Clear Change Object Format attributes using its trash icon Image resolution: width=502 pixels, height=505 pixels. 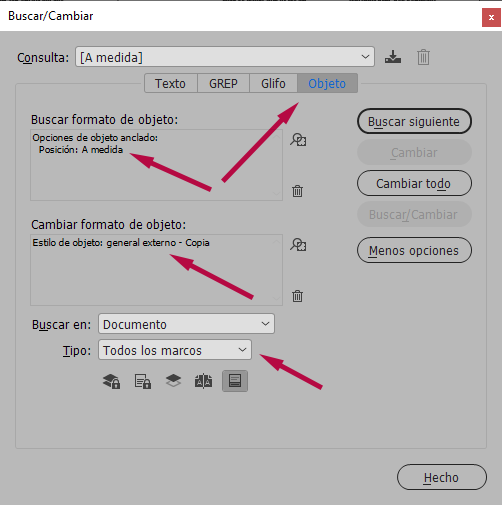tap(297, 296)
